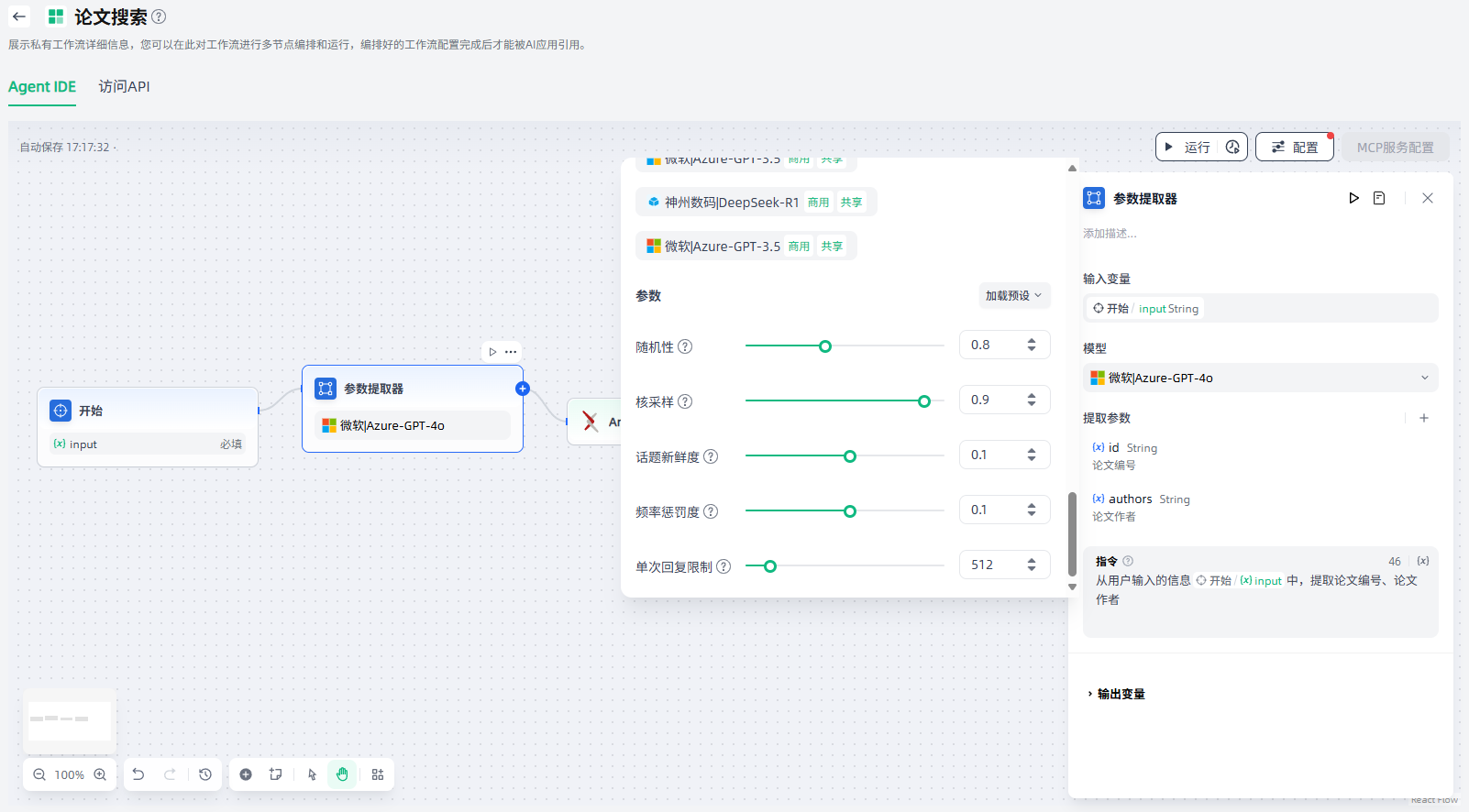Click the zoom out magnifier icon

click(39, 774)
